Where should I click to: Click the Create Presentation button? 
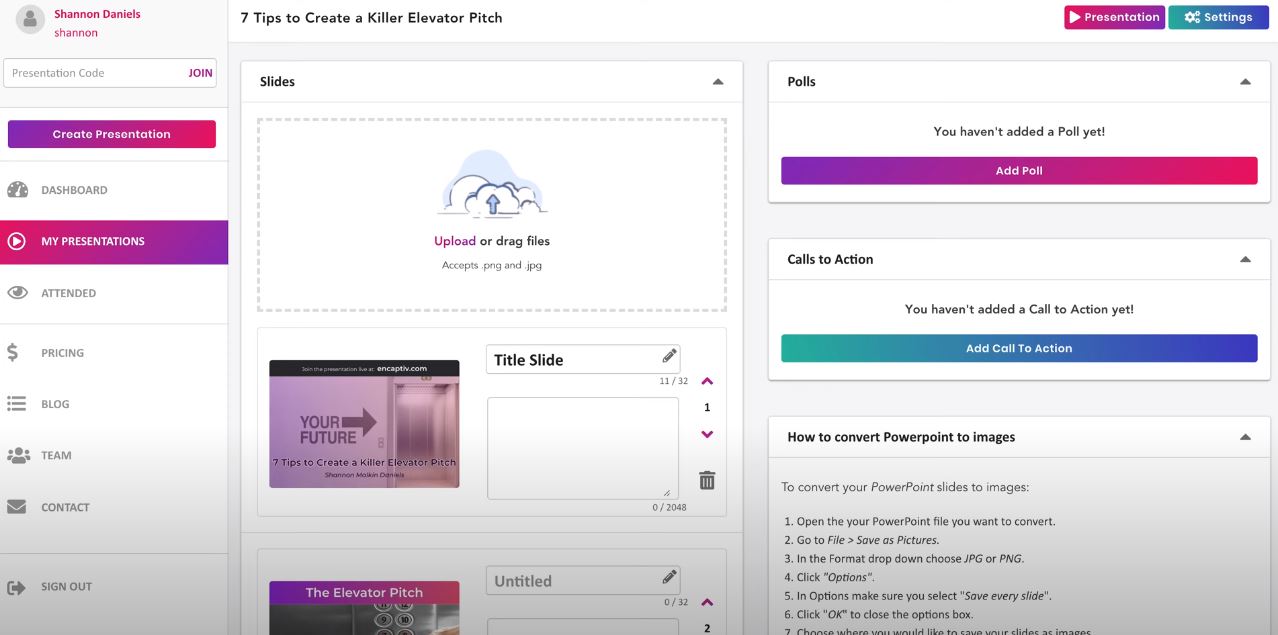coord(112,134)
